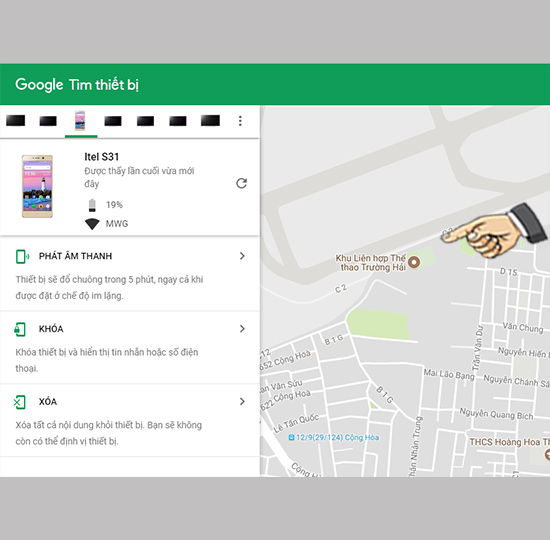Expand the Khóa option chevron arrow
This screenshot has height=540, width=550.
242,328
